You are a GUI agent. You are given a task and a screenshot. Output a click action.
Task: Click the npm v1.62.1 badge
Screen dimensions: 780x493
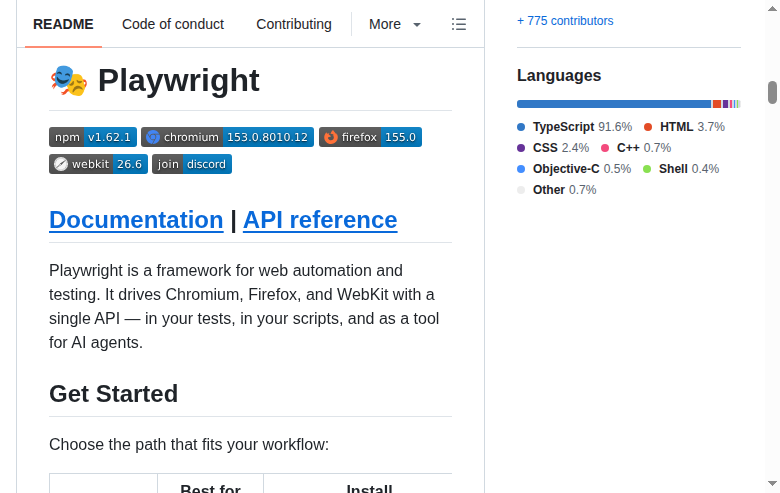click(93, 137)
